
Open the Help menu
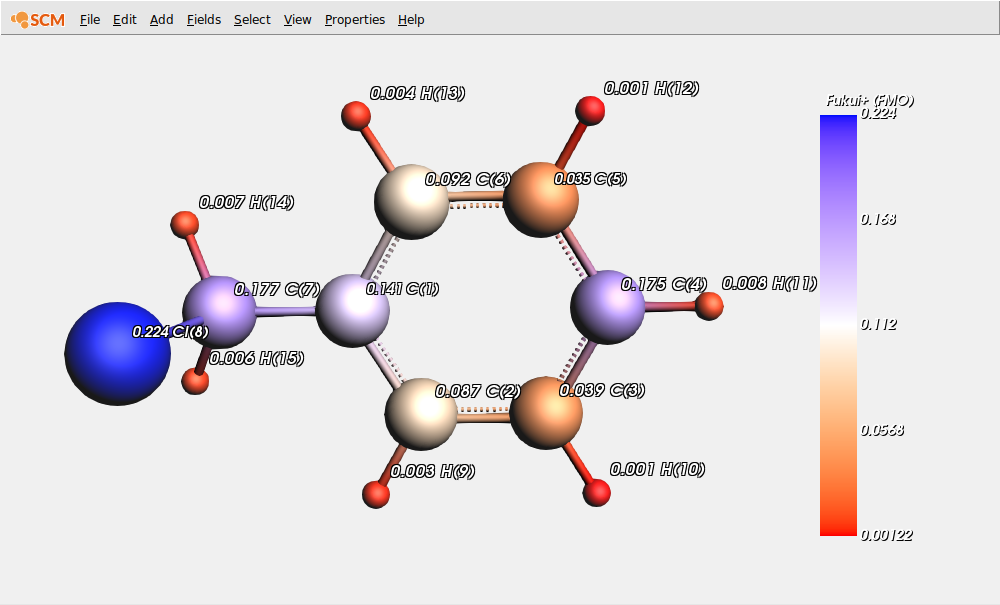410,19
